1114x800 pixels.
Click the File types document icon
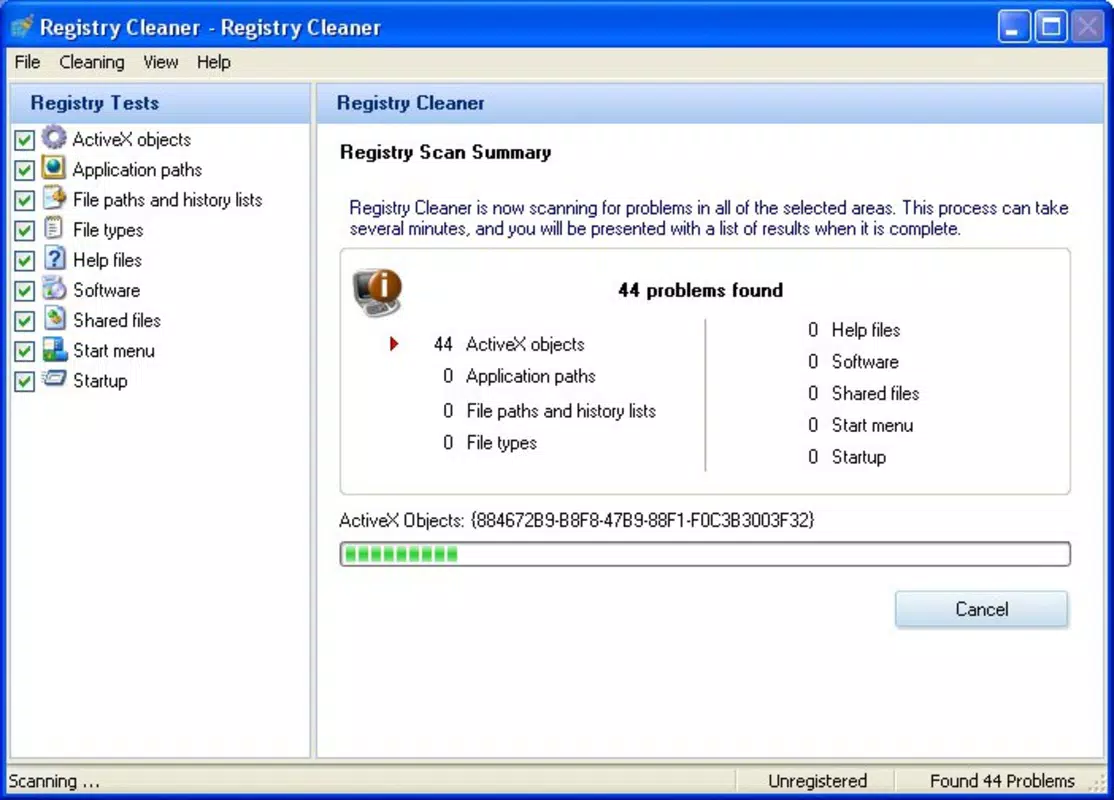pyautogui.click(x=54, y=228)
